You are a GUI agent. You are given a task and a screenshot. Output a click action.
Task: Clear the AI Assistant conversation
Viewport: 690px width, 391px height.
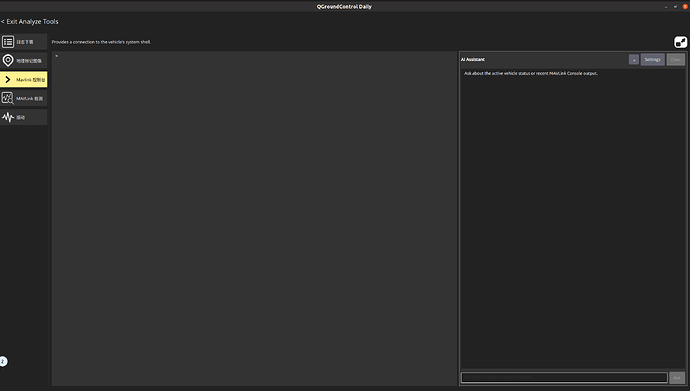pos(675,59)
